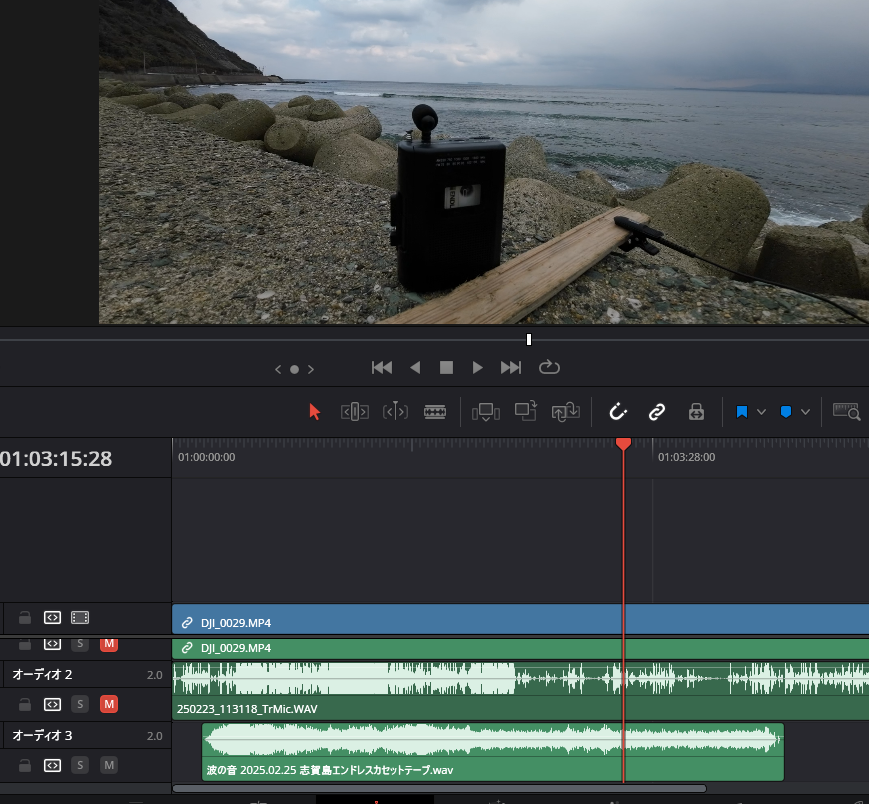Click the Play forward button
Image resolution: width=869 pixels, height=804 pixels.
click(477, 367)
